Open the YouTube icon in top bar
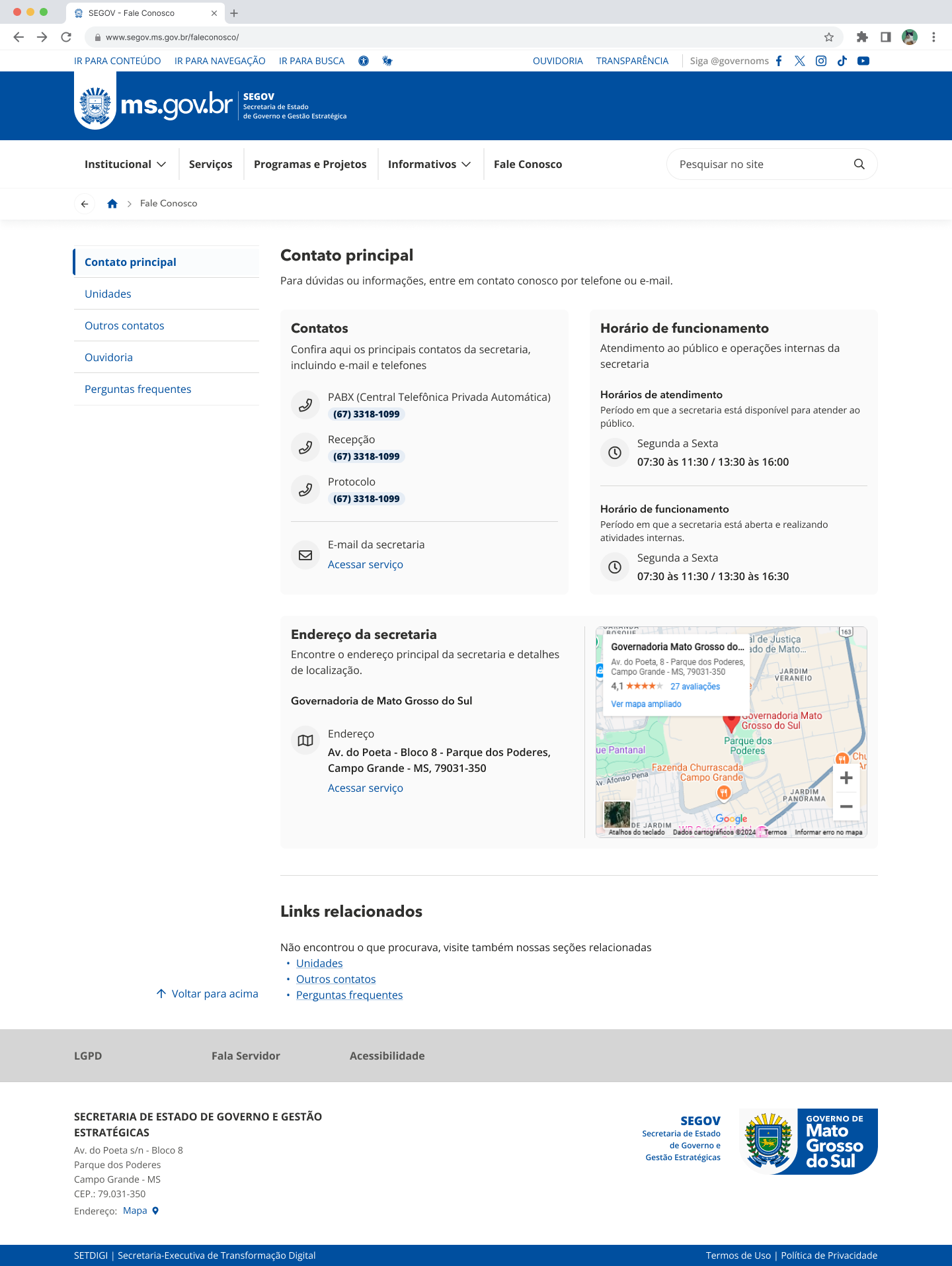The image size is (952, 1266). [x=863, y=61]
